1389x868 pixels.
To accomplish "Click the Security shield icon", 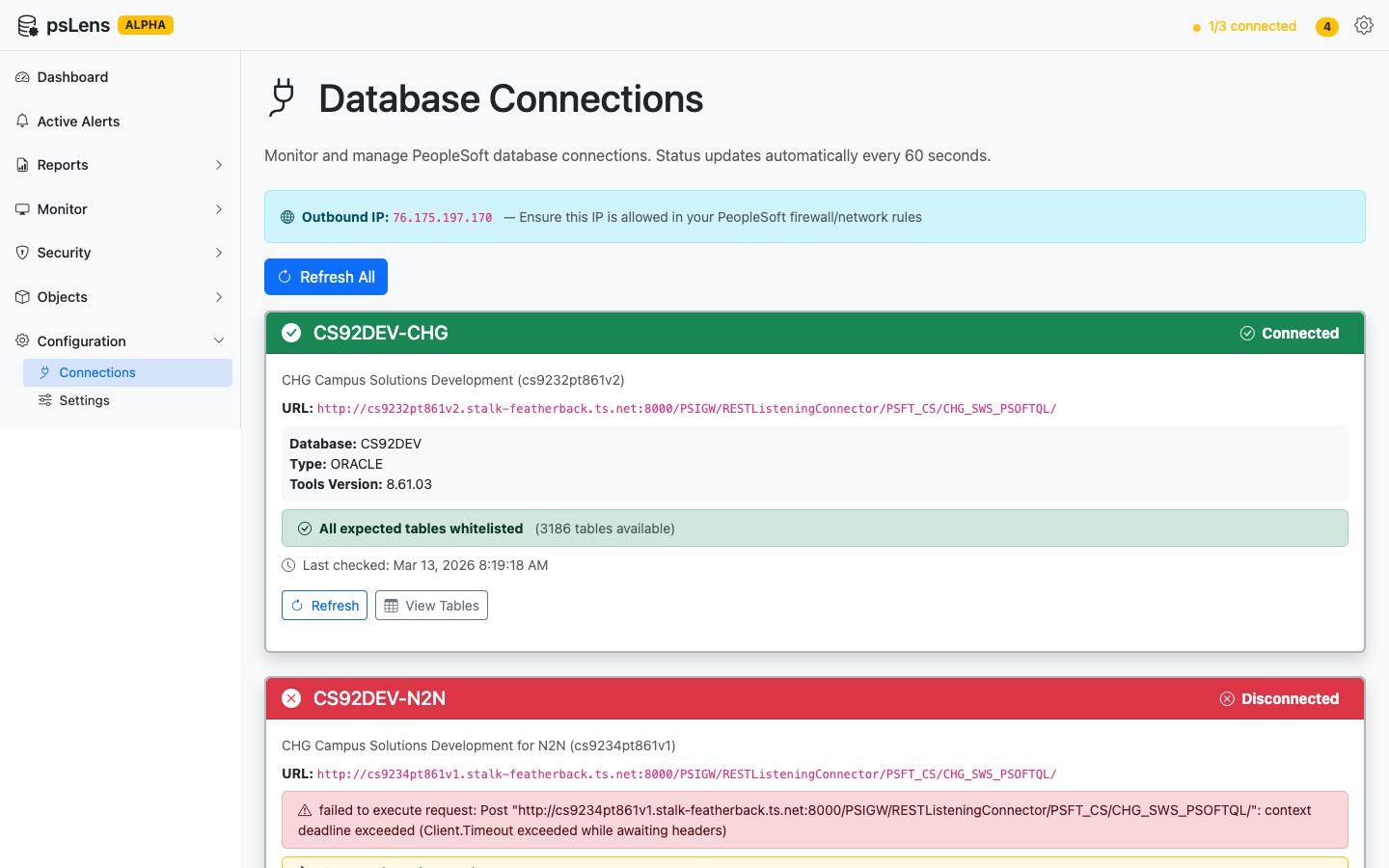I will [22, 253].
